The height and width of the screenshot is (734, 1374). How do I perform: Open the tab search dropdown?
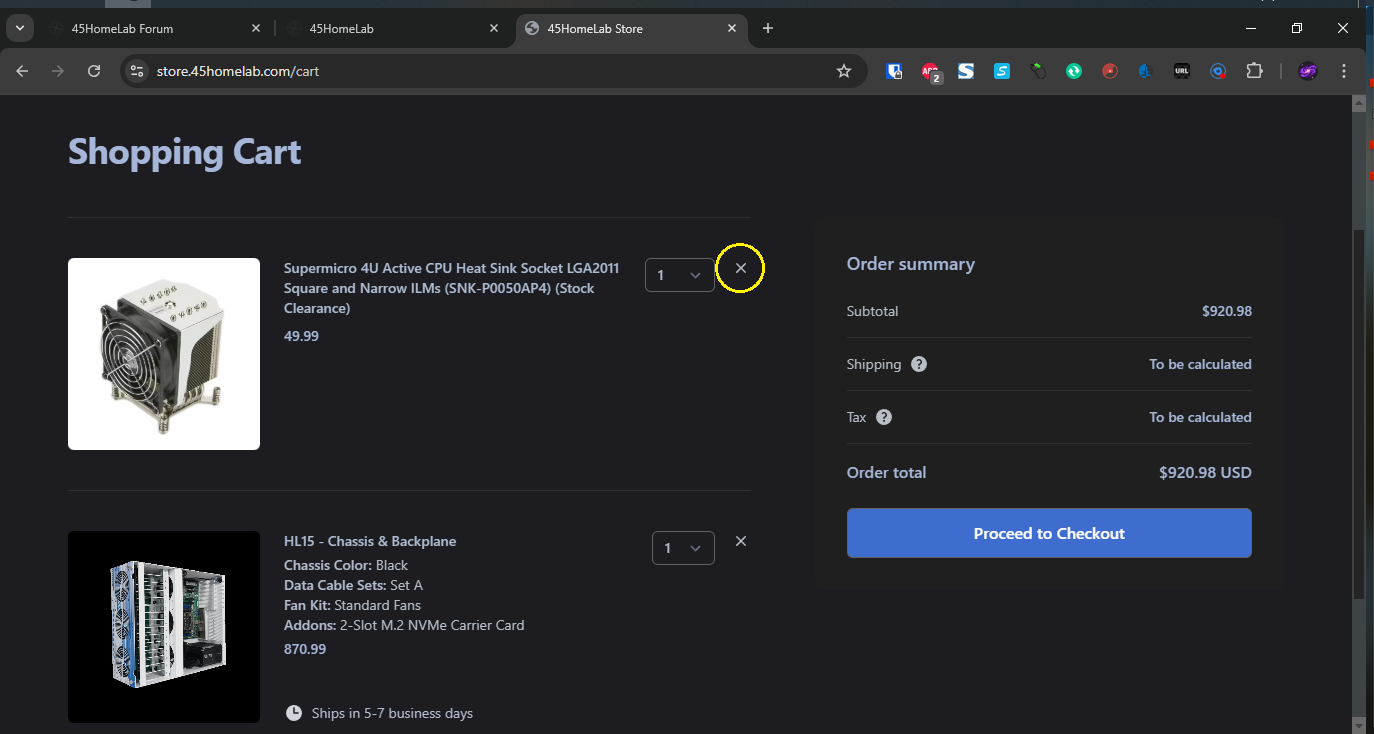coord(19,28)
